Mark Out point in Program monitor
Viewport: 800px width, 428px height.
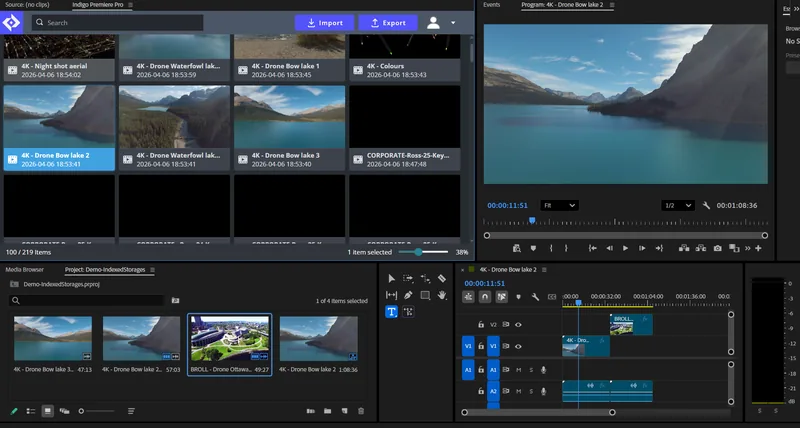(566, 248)
